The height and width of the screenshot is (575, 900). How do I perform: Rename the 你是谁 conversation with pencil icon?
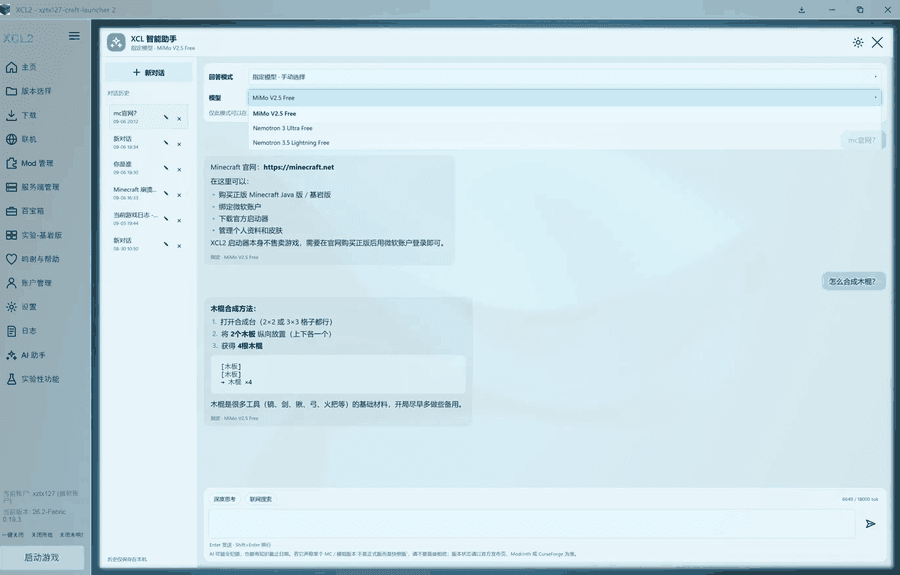click(166, 168)
